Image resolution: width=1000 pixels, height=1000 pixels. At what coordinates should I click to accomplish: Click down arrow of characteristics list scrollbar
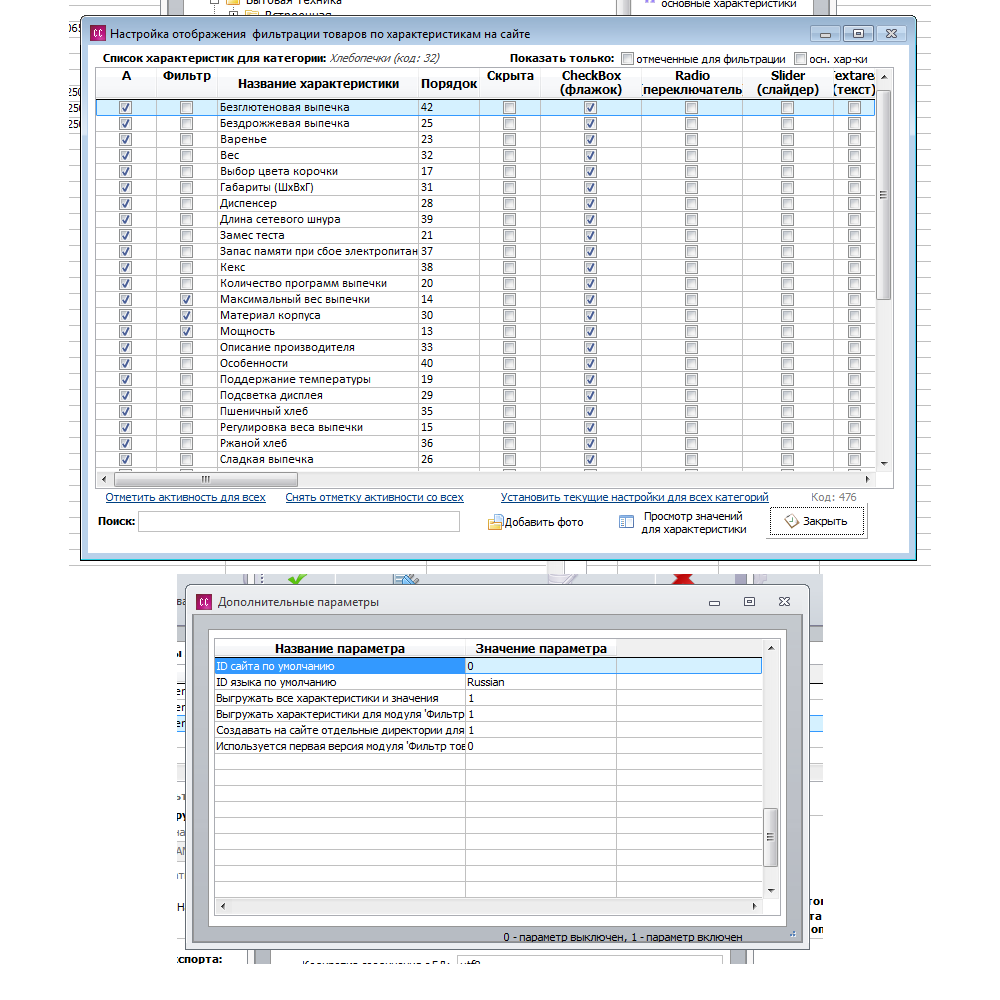(884, 464)
